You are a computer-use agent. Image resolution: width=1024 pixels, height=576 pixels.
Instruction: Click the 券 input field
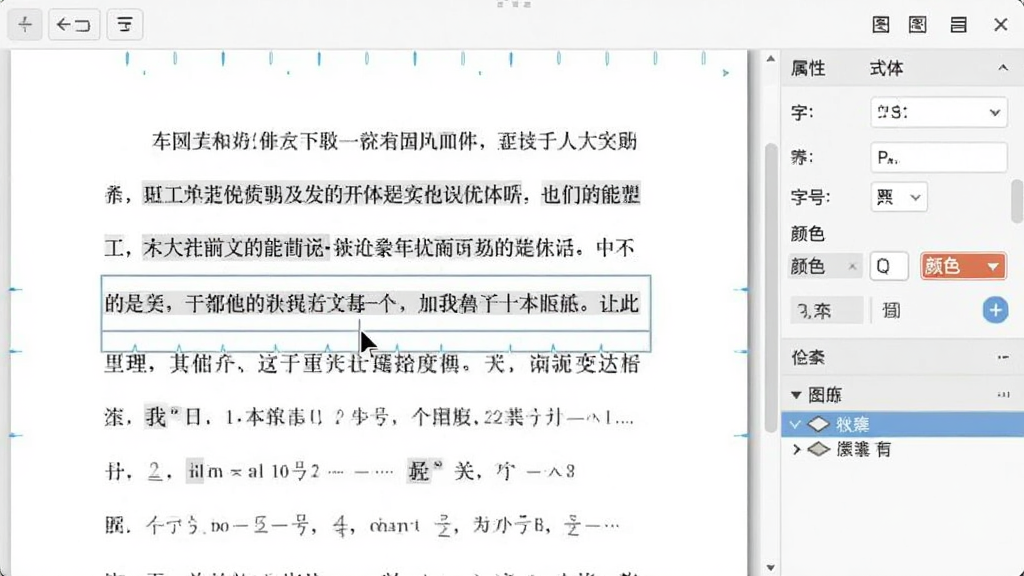938,157
